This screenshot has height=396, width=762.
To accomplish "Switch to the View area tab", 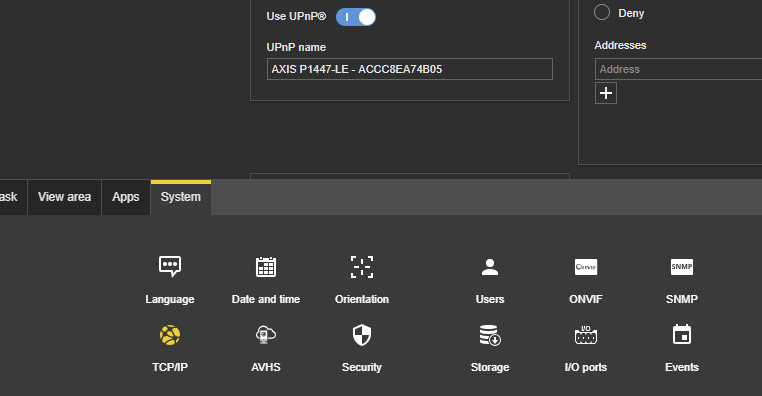I will point(65,197).
